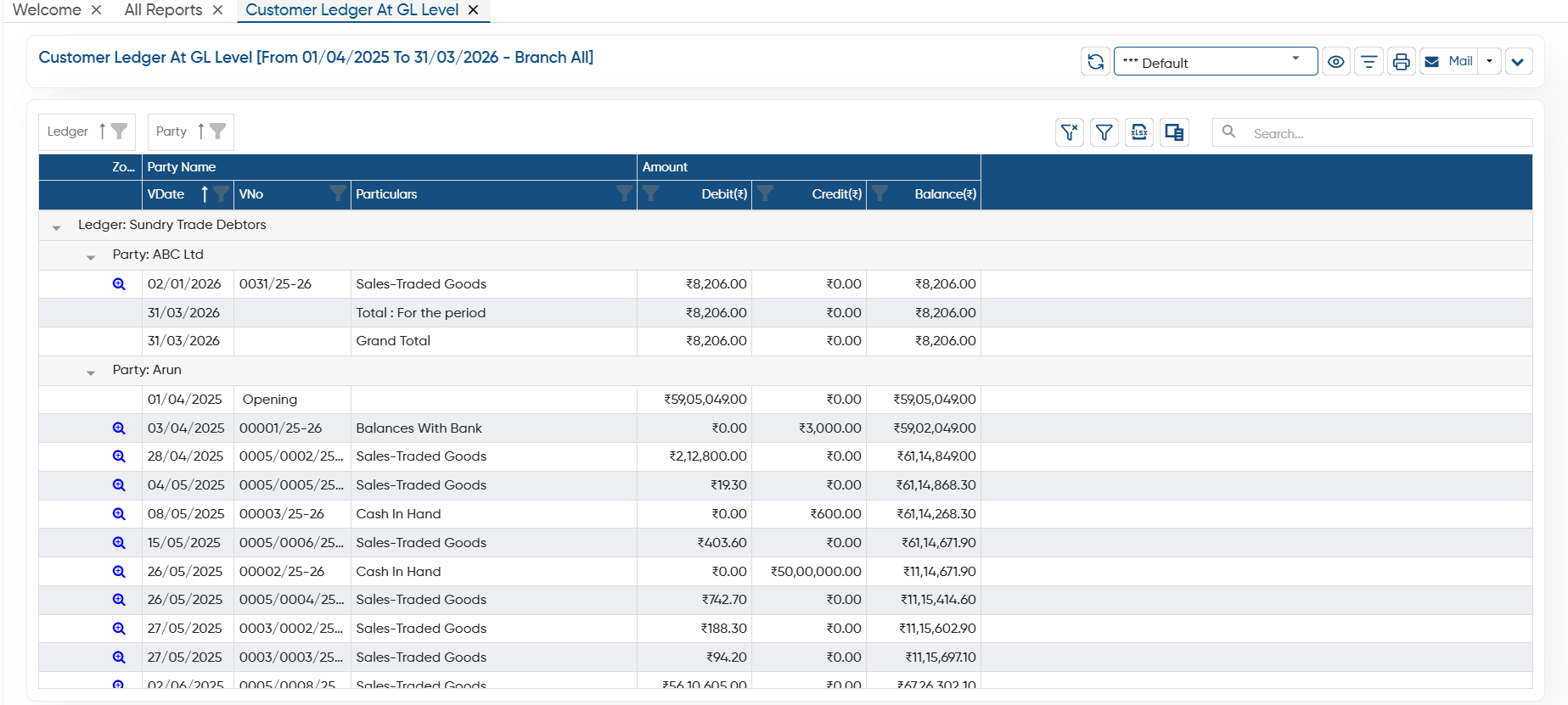This screenshot has width=1568, height=705.
Task: Open filter on Debit column
Action: coord(651,194)
